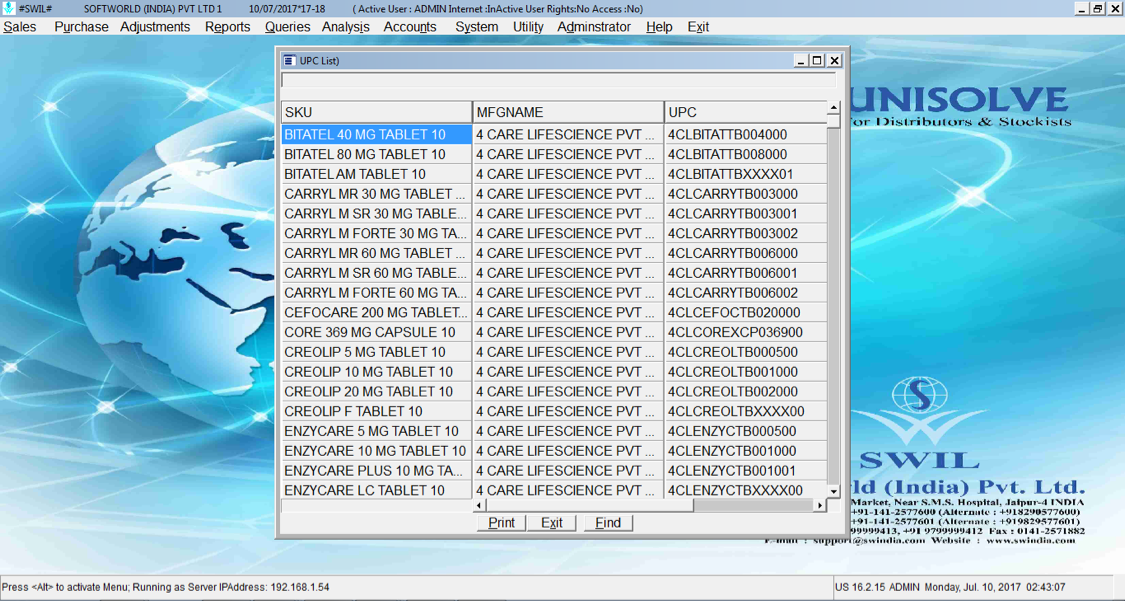The width and height of the screenshot is (1125, 601).
Task: Maximize the UPC List window
Action: point(816,60)
